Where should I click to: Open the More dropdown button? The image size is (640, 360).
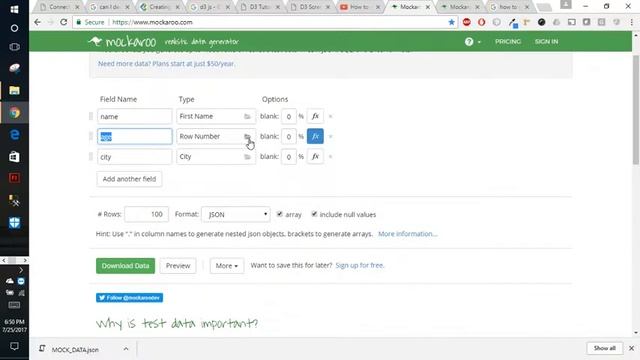[x=227, y=266]
